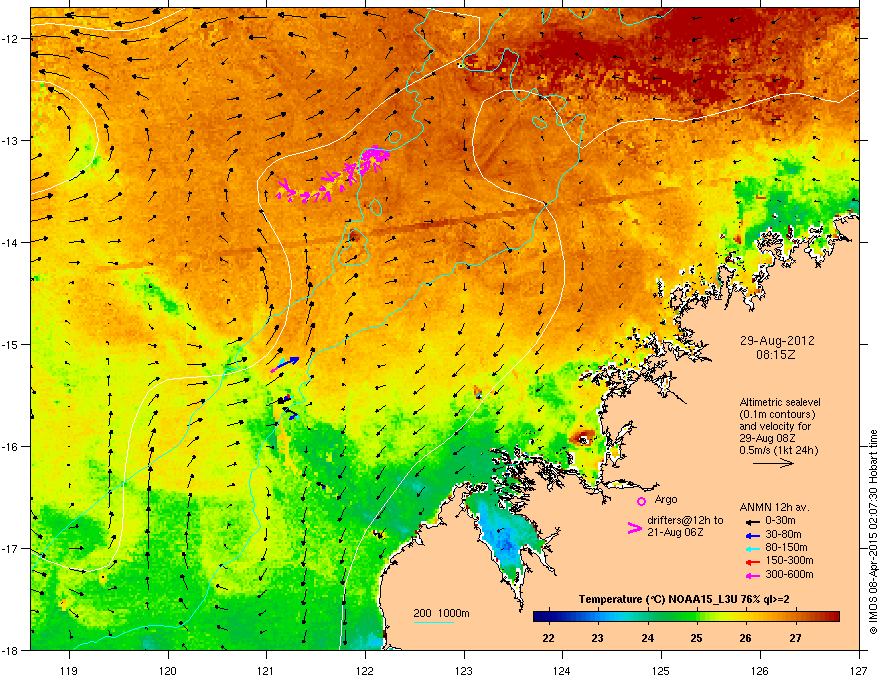Click the '0.5m/s (1kt 24h)' label
This screenshot has height=680, width=880.
coord(778,450)
